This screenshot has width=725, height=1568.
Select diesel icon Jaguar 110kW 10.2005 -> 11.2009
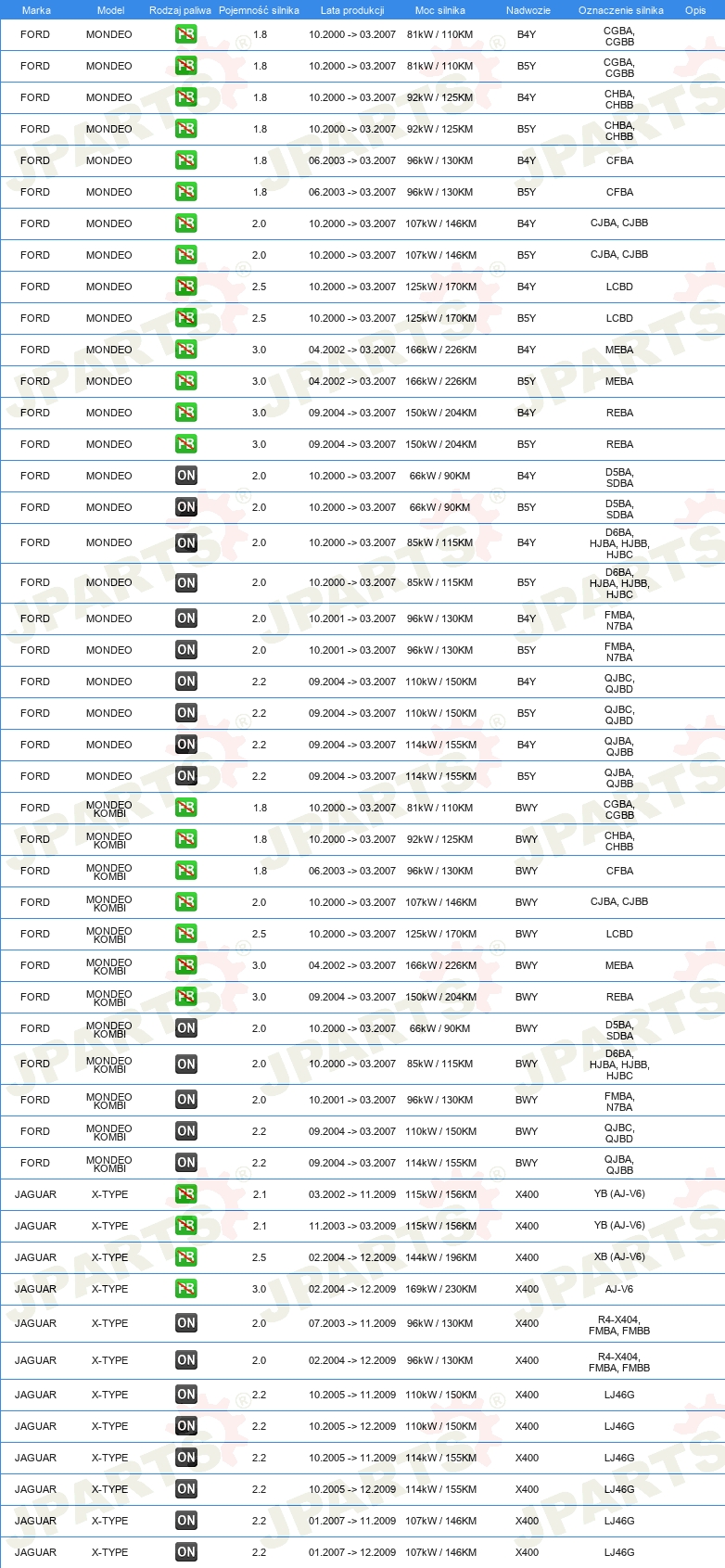186,1395
